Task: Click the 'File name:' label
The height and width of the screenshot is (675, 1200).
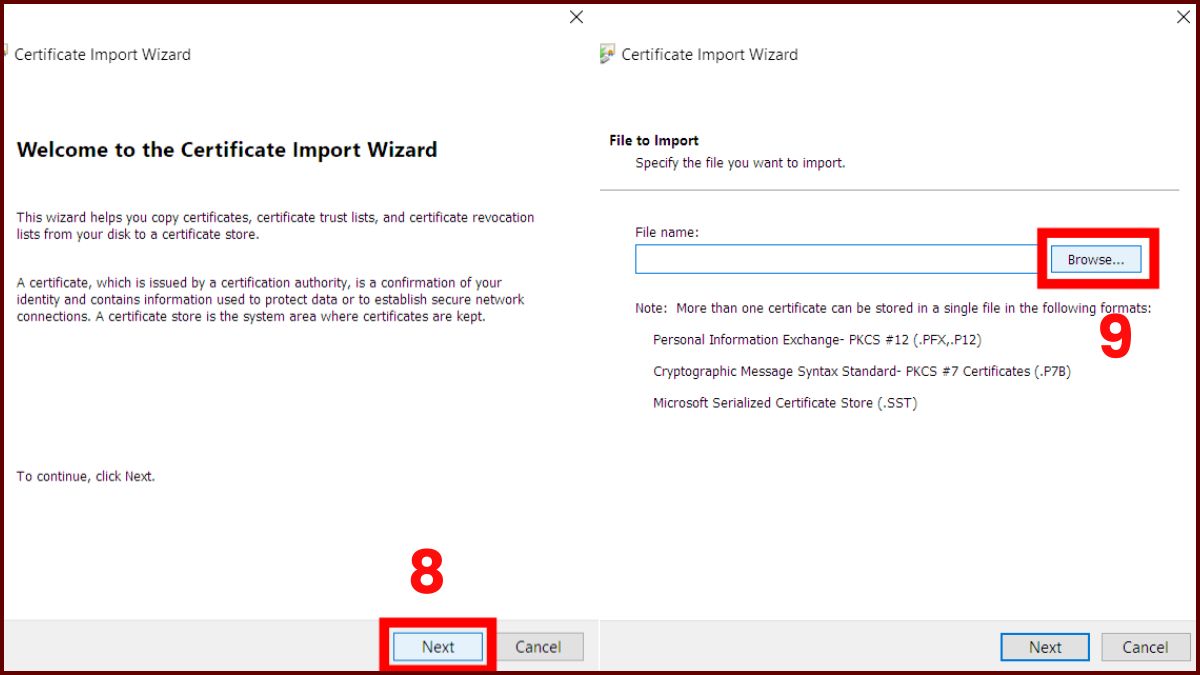Action: click(667, 232)
